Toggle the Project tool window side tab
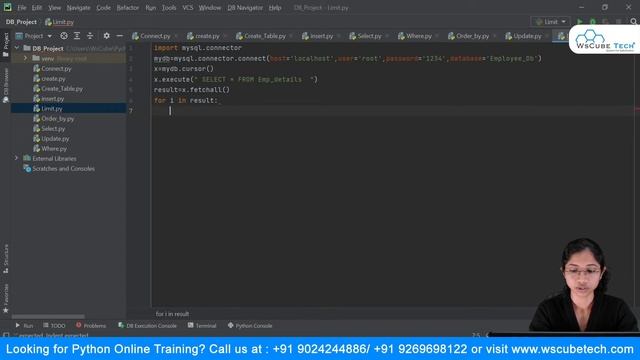The image size is (640, 360). (6, 45)
